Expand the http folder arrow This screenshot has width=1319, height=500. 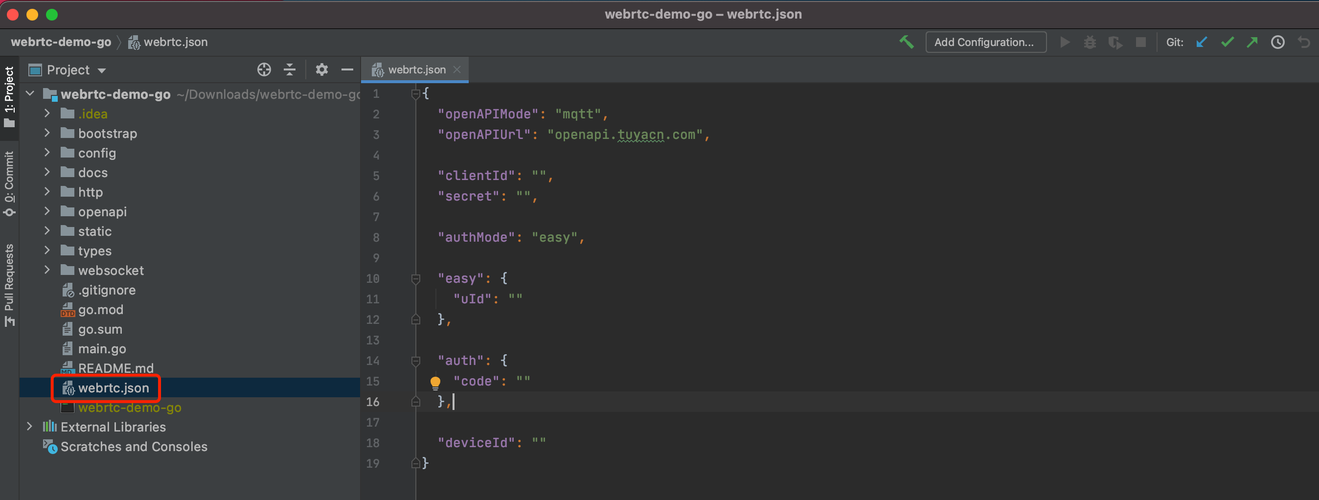[x=47, y=192]
